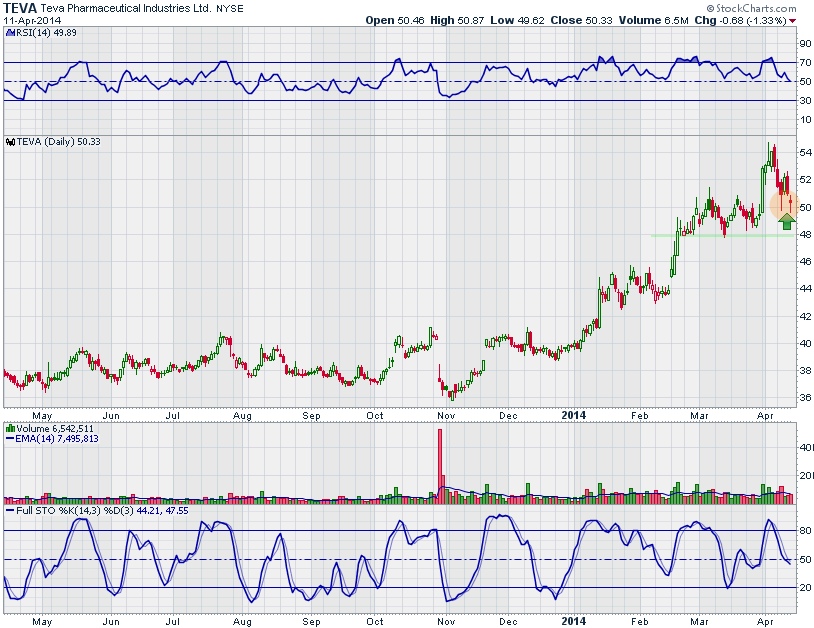This screenshot has width=814, height=628.
Task: Click the TEVA ticker symbol title
Action: click(x=20, y=7)
